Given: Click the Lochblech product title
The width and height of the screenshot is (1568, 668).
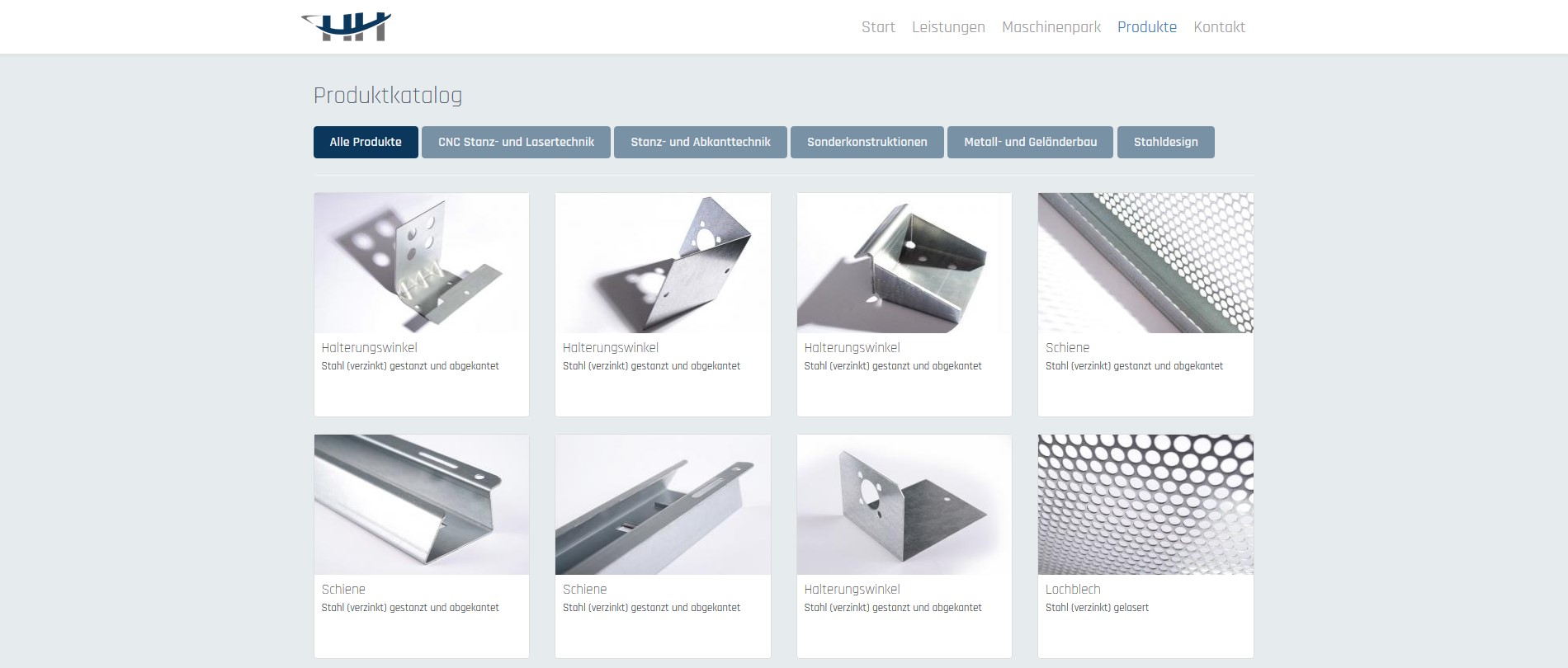Looking at the screenshot, I should (x=1073, y=590).
